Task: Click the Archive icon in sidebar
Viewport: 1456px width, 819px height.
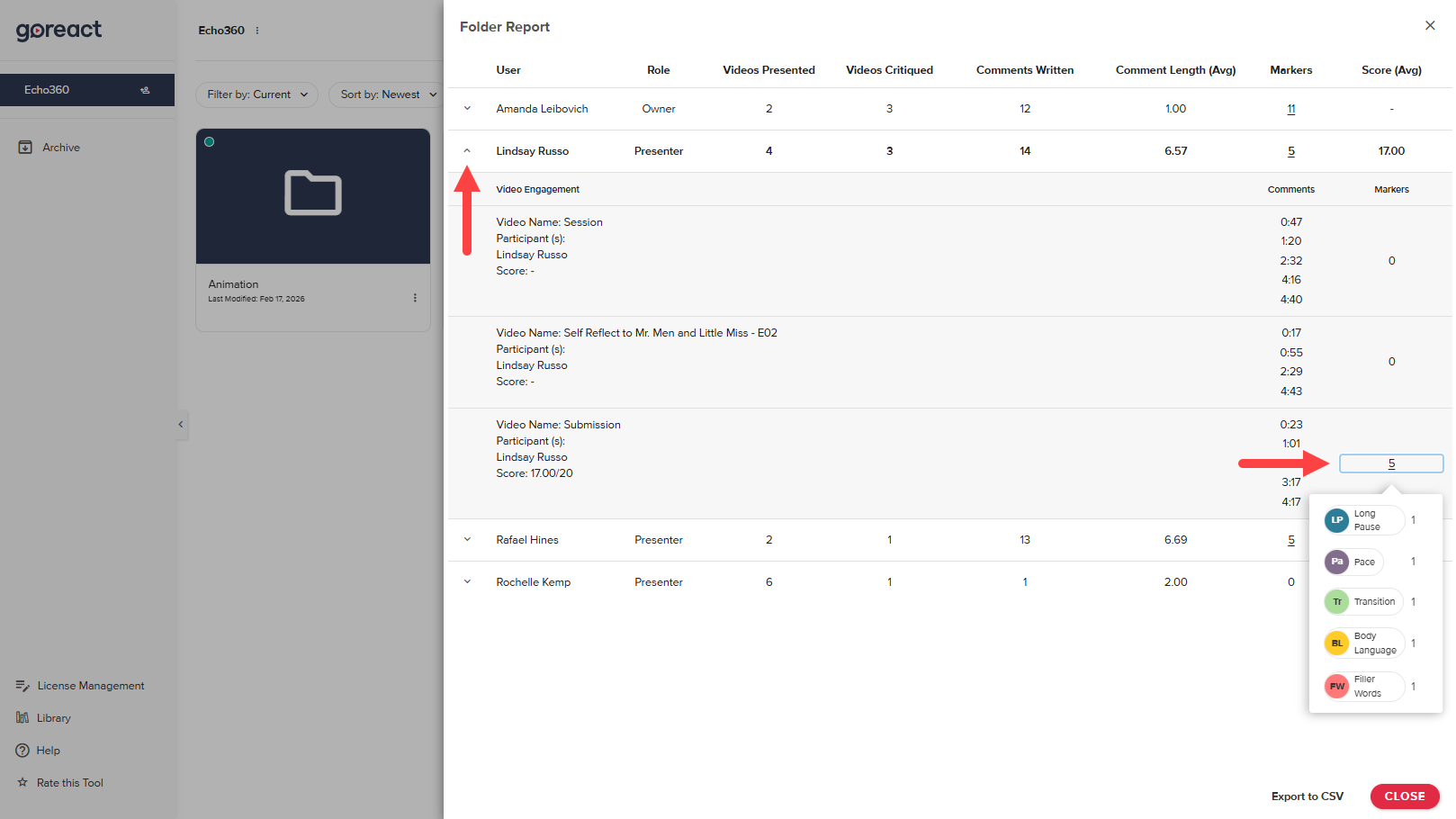Action: pos(25,148)
